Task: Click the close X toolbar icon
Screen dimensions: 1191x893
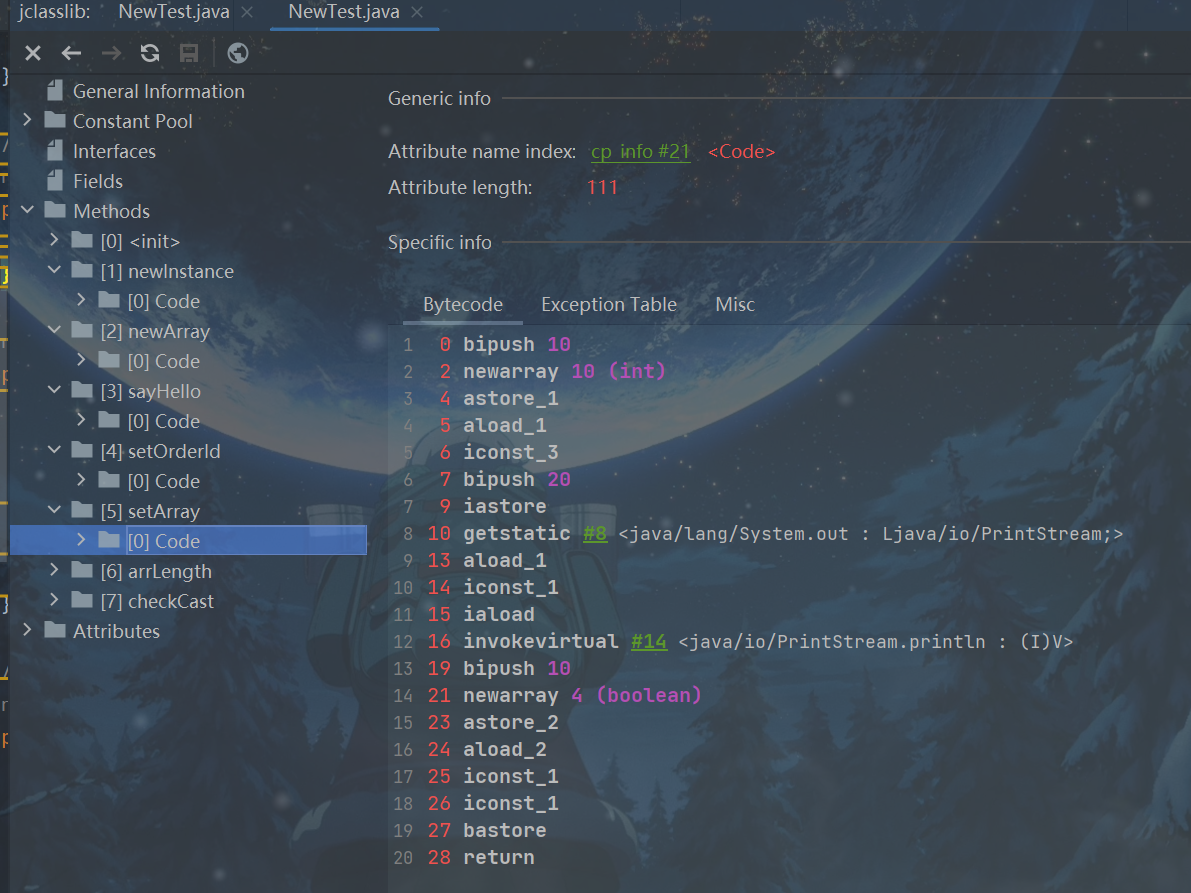Action: click(33, 54)
